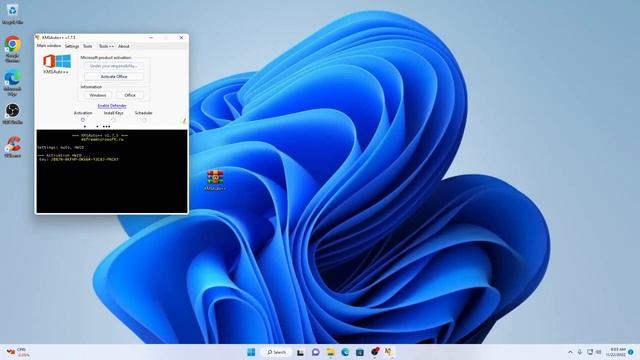The image size is (640, 360).
Task: Open the Tools ++ tab
Action: 106,46
